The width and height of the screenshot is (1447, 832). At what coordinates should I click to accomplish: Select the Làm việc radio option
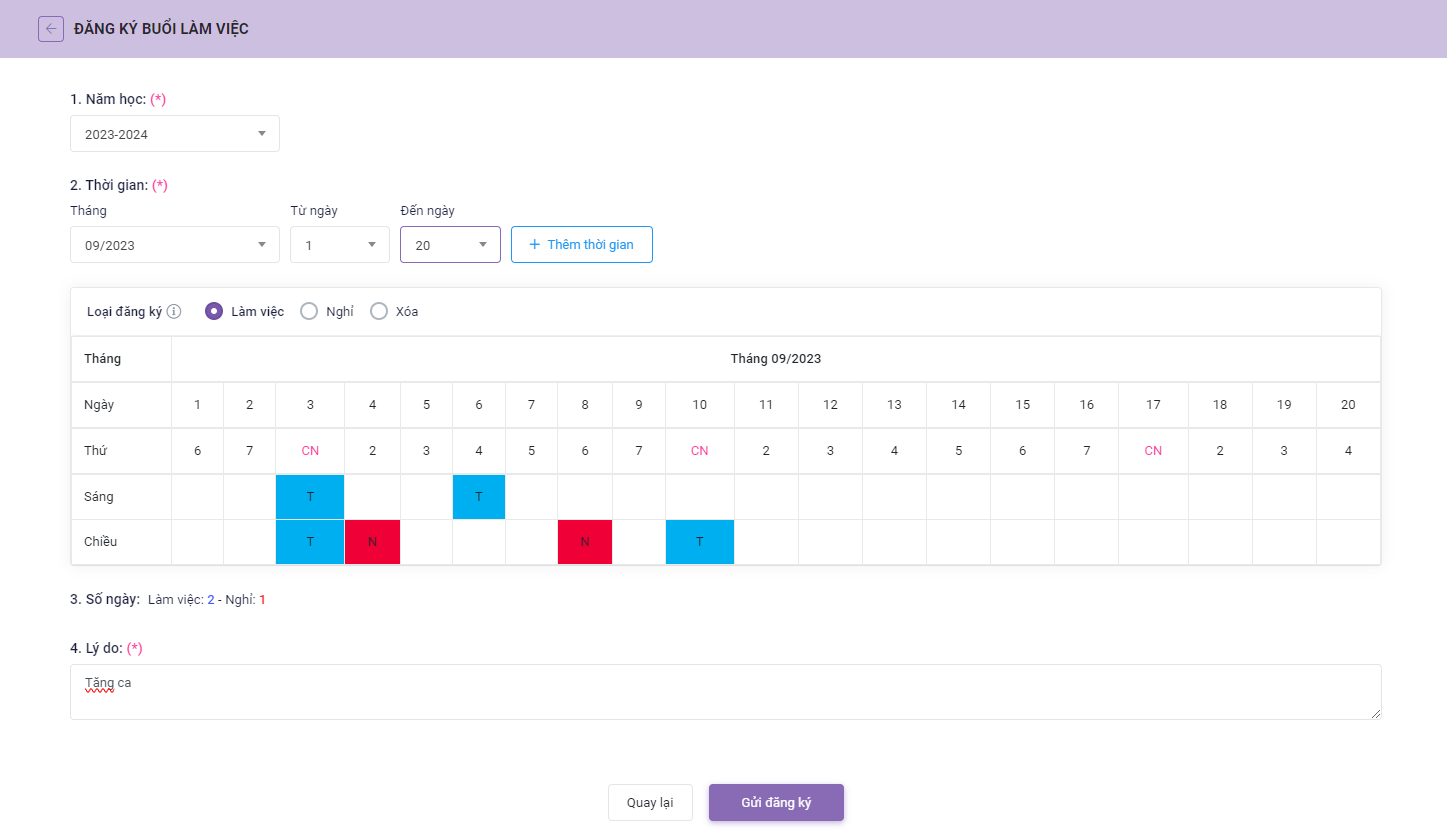coord(213,311)
